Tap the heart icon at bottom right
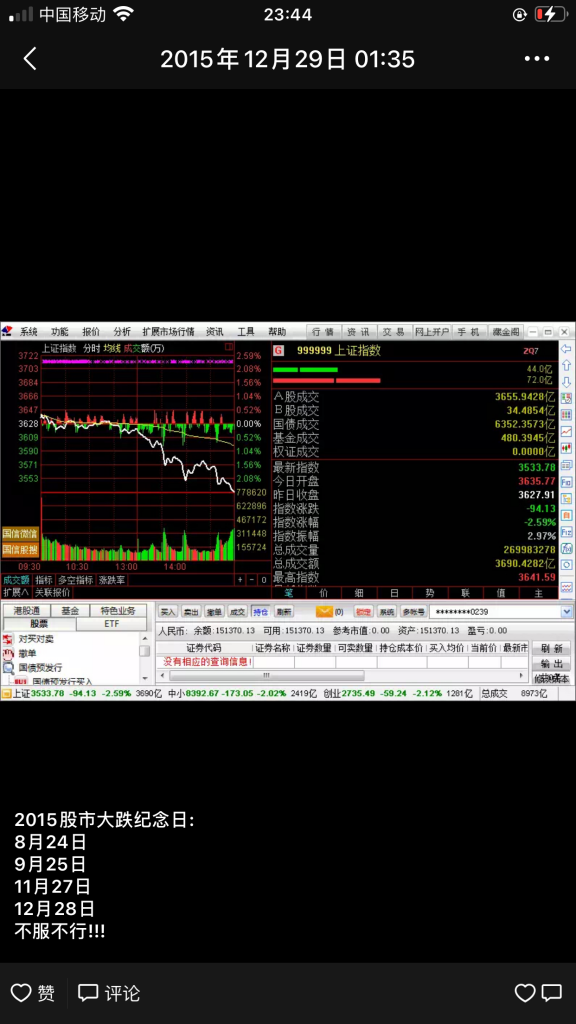 click(x=524, y=993)
